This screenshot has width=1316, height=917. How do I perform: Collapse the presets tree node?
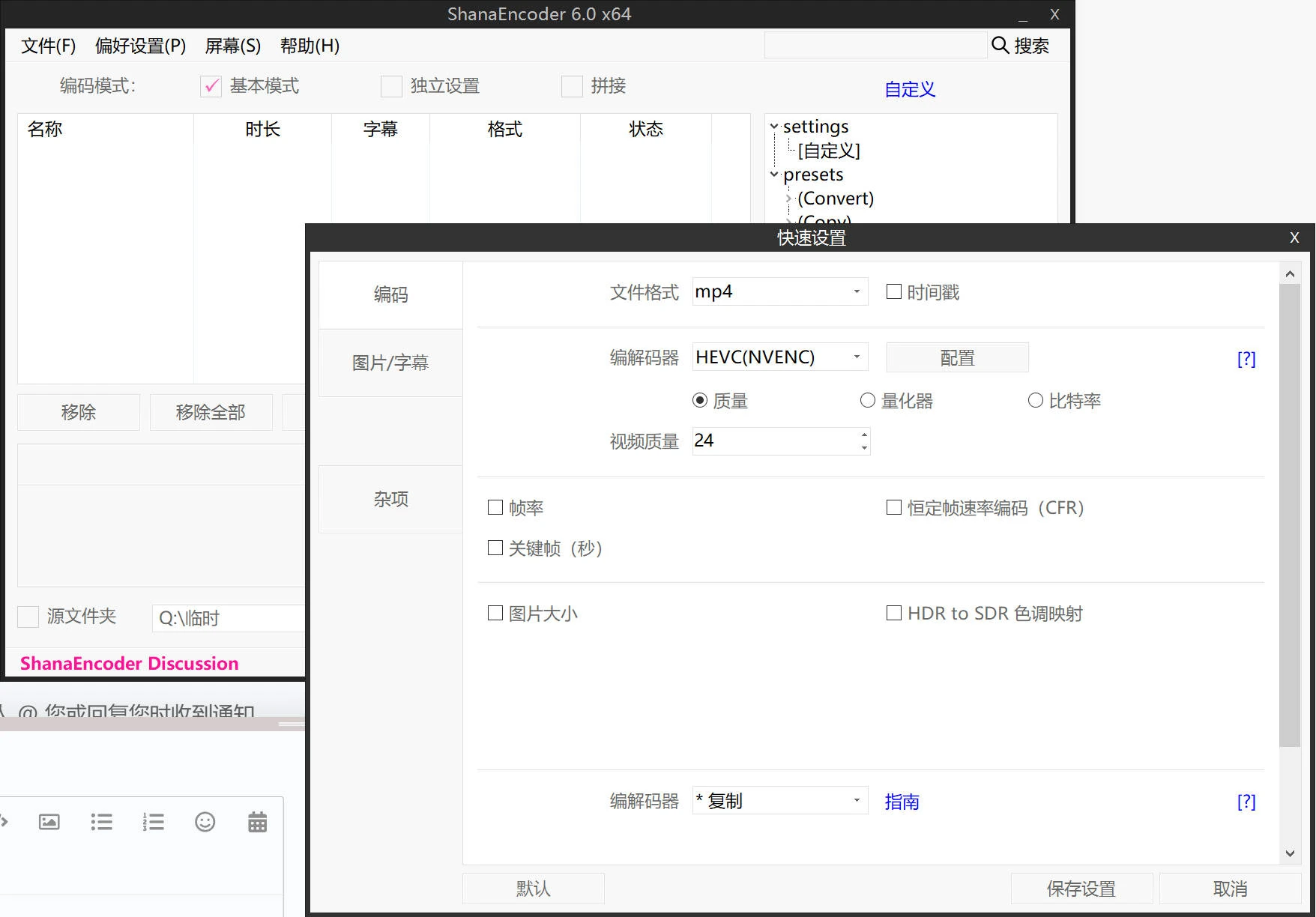tap(774, 175)
